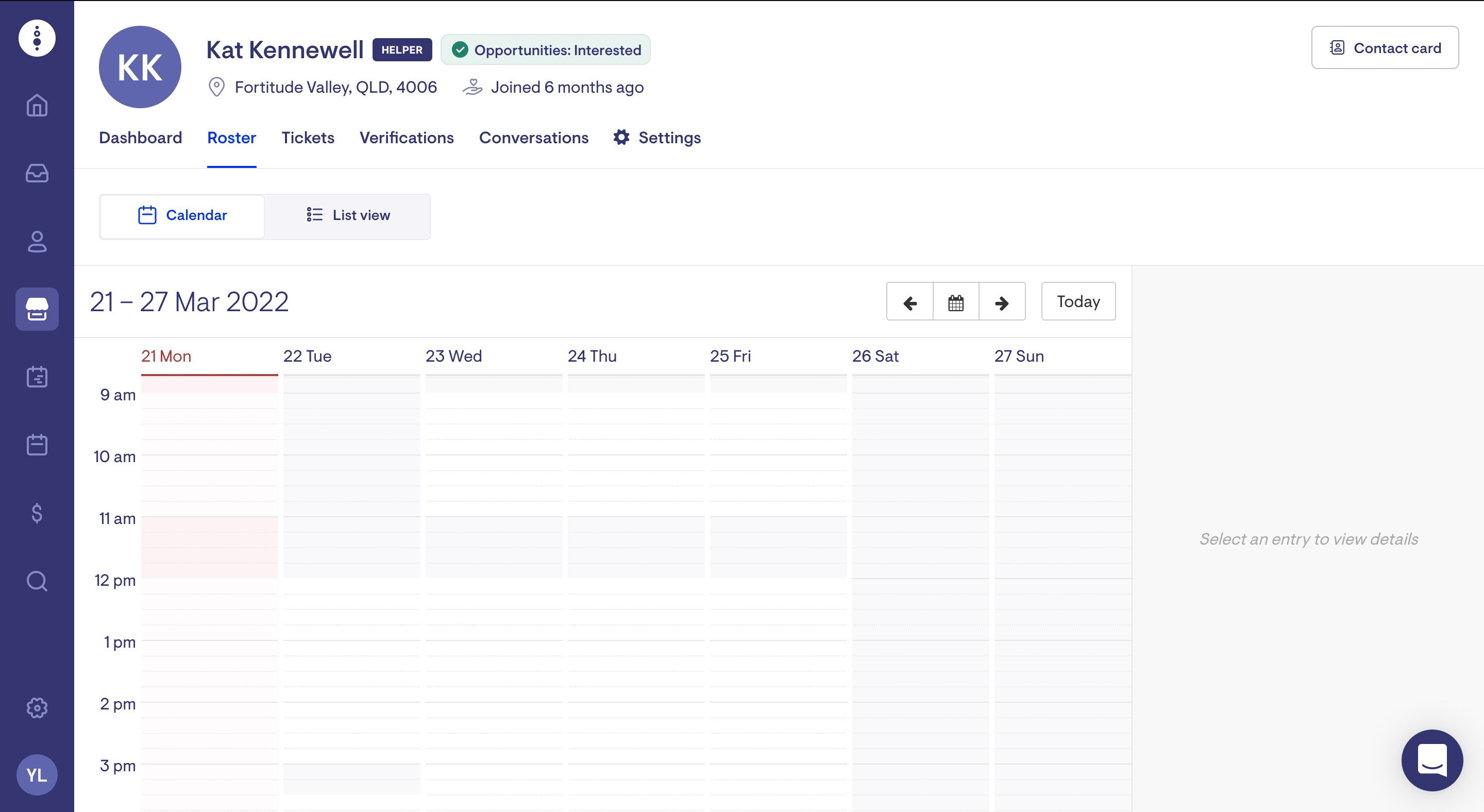Click the YL user avatar
This screenshot has height=812, width=1484.
(x=37, y=775)
